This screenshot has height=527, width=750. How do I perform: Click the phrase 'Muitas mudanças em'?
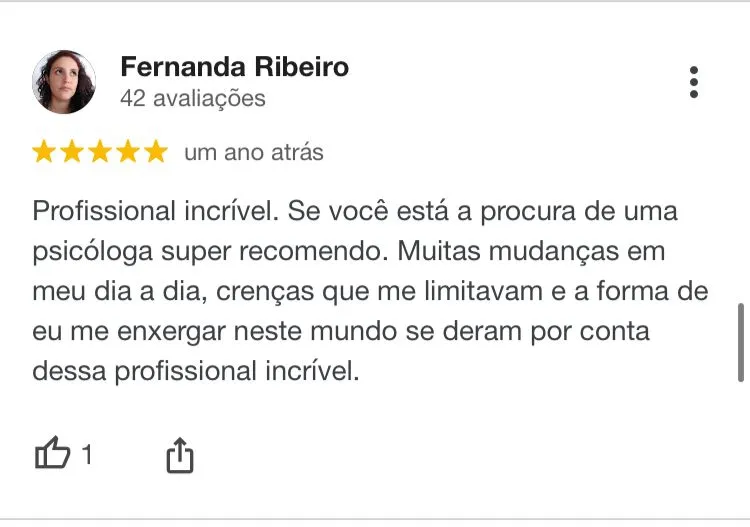pyautogui.click(x=532, y=252)
